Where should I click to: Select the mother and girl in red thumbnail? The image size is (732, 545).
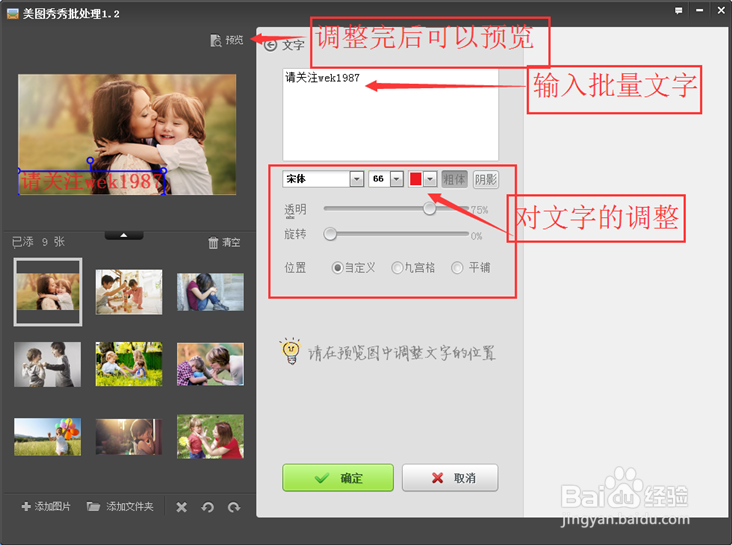point(210,437)
